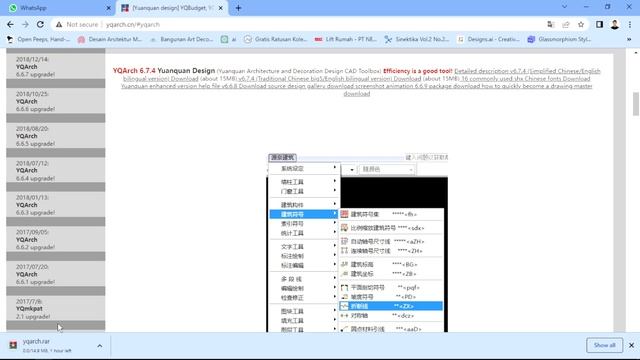This screenshot has height=360, width=640.
Task: Open the 'ai' bookmark
Action: [229, 39]
